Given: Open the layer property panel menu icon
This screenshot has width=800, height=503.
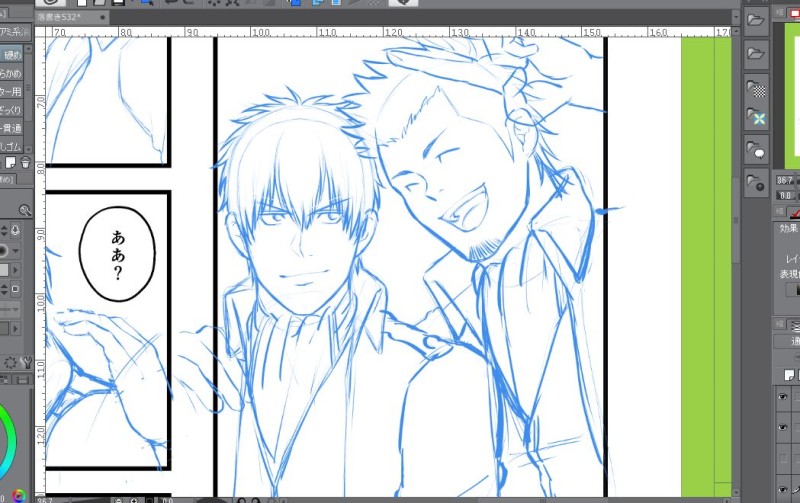Looking at the screenshot, I should (780, 211).
